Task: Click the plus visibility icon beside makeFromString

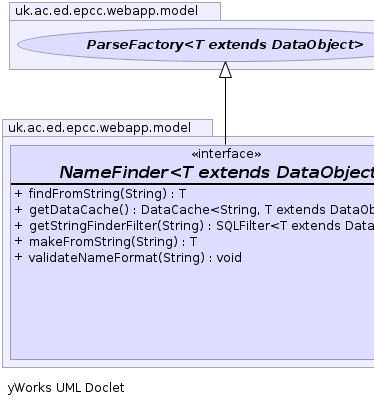Action: tap(19, 241)
